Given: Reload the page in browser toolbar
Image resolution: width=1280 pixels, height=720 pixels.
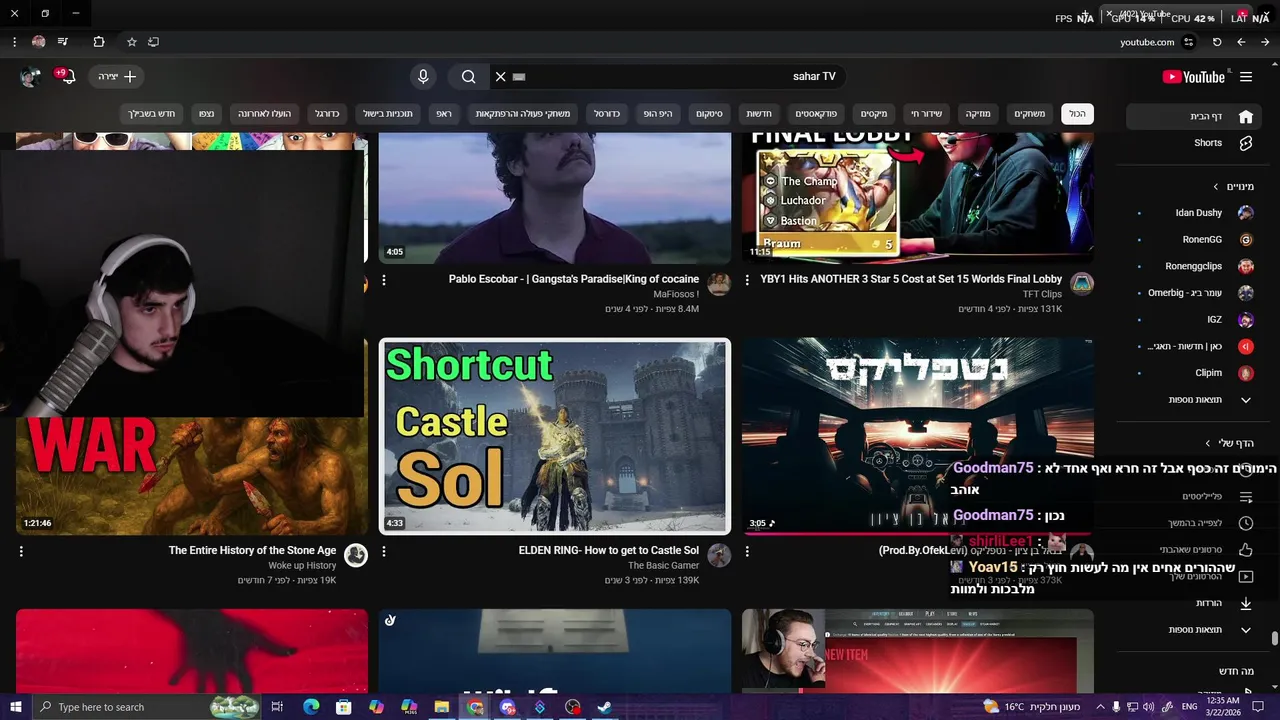Looking at the screenshot, I should (1217, 42).
